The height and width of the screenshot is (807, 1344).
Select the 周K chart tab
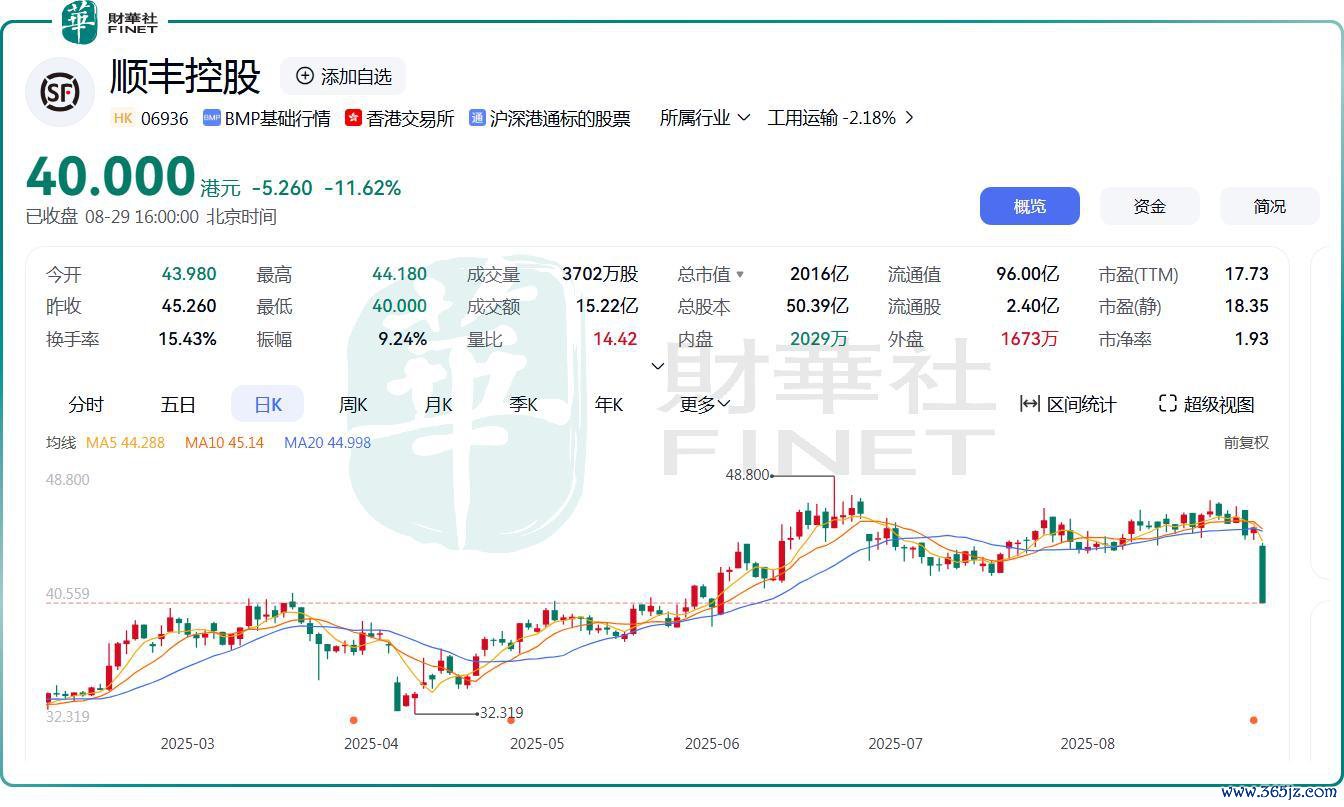(353, 404)
